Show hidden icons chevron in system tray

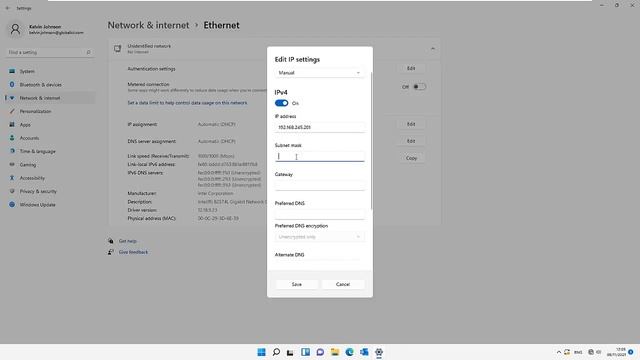[x=559, y=352]
